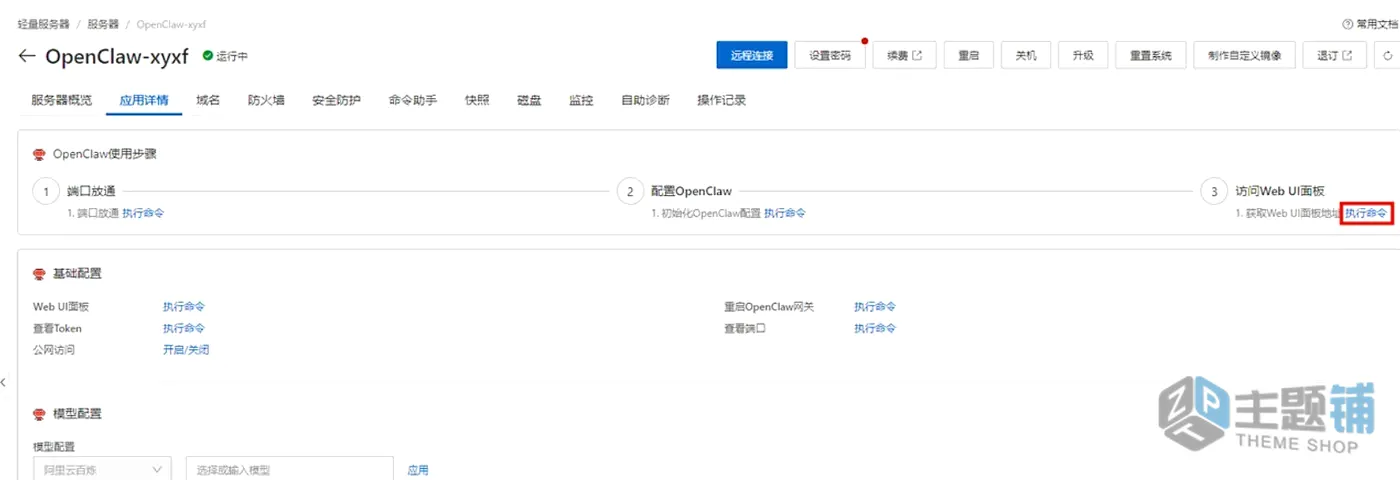The width and height of the screenshot is (1400, 480).
Task: Click the step 3 circle marker
Action: (x=1213, y=192)
